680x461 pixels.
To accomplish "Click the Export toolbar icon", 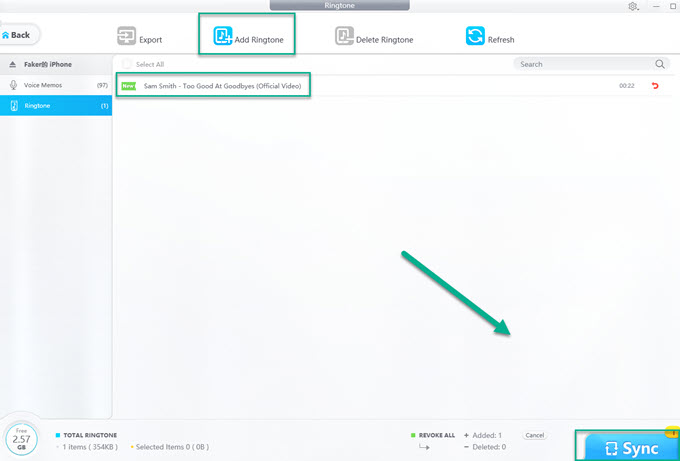I will [127, 36].
